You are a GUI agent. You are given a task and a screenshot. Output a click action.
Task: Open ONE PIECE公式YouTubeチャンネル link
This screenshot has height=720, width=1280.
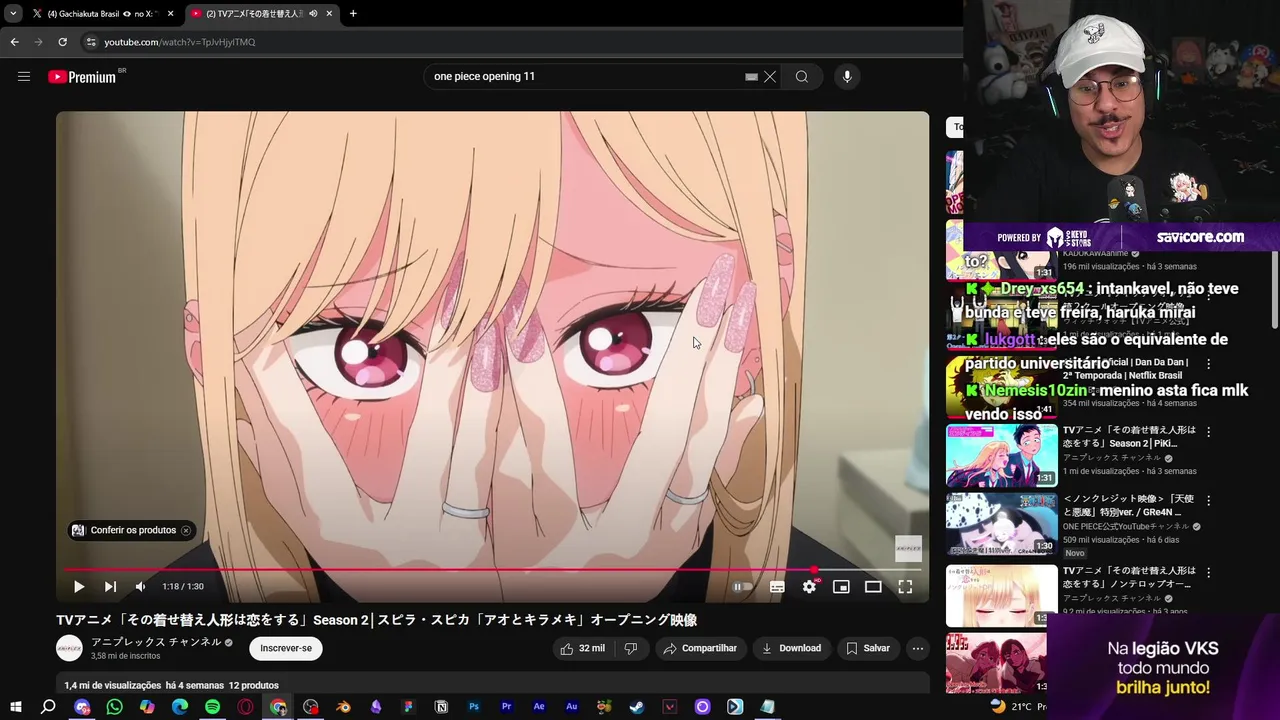pyautogui.click(x=1126, y=526)
